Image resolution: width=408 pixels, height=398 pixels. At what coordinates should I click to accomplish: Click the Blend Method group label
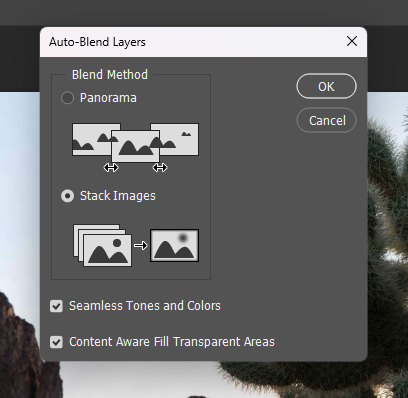pos(110,75)
